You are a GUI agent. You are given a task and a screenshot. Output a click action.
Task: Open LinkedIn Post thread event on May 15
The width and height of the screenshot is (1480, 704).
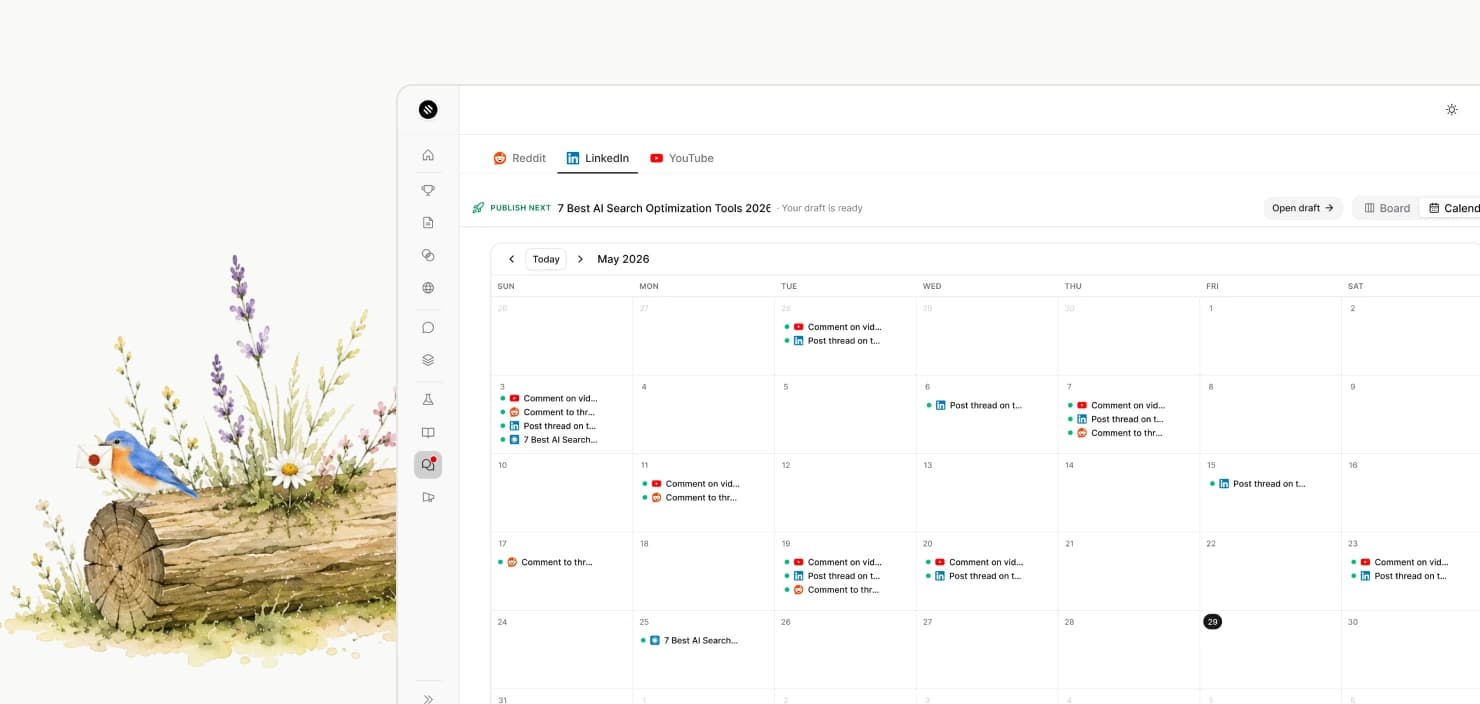[x=1258, y=484]
